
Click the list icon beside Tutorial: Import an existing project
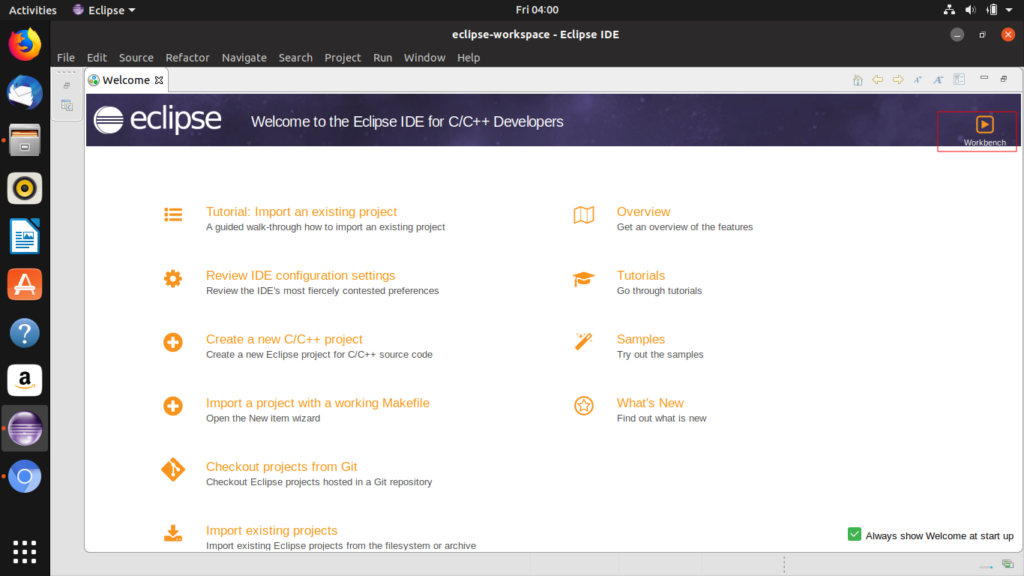coord(173,215)
